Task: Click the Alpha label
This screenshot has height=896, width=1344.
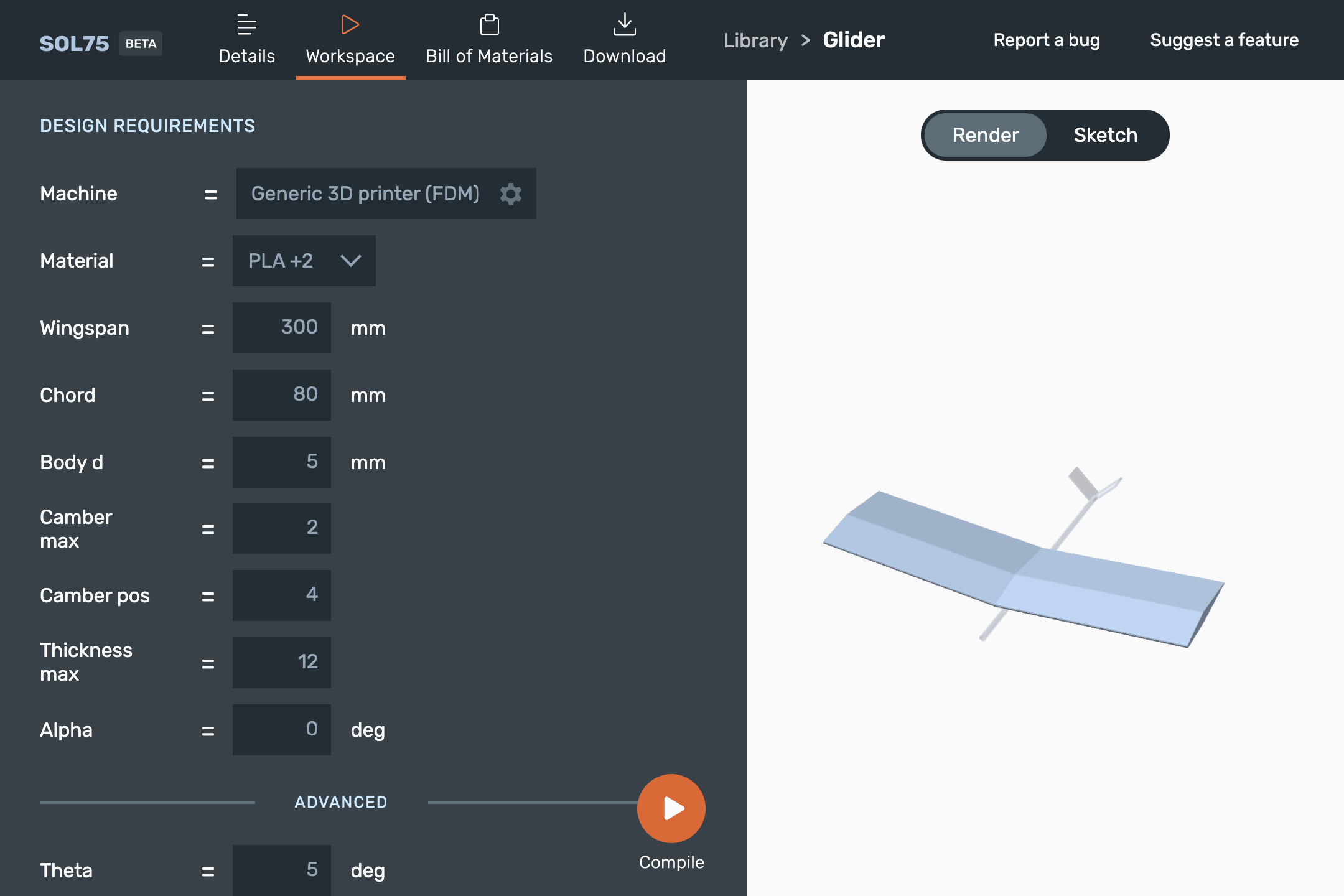Action: tap(66, 730)
